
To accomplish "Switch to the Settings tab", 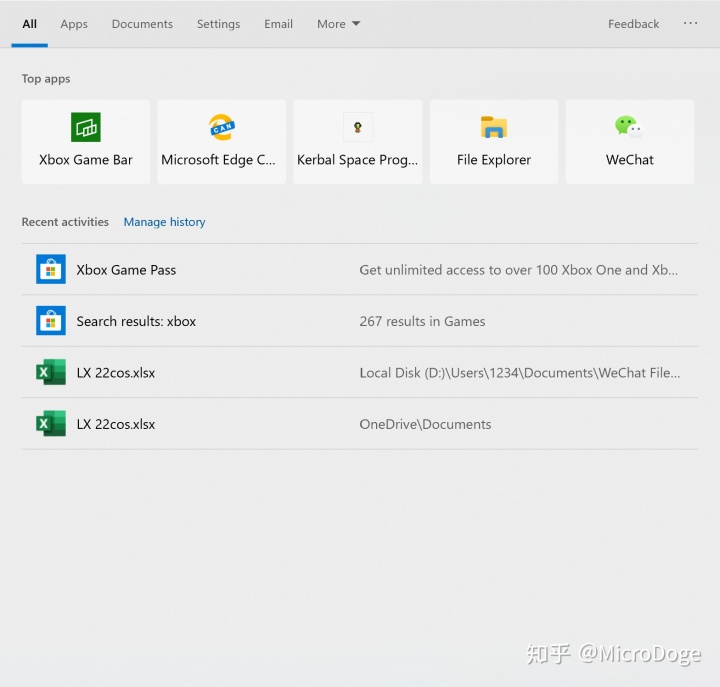I will pos(219,24).
